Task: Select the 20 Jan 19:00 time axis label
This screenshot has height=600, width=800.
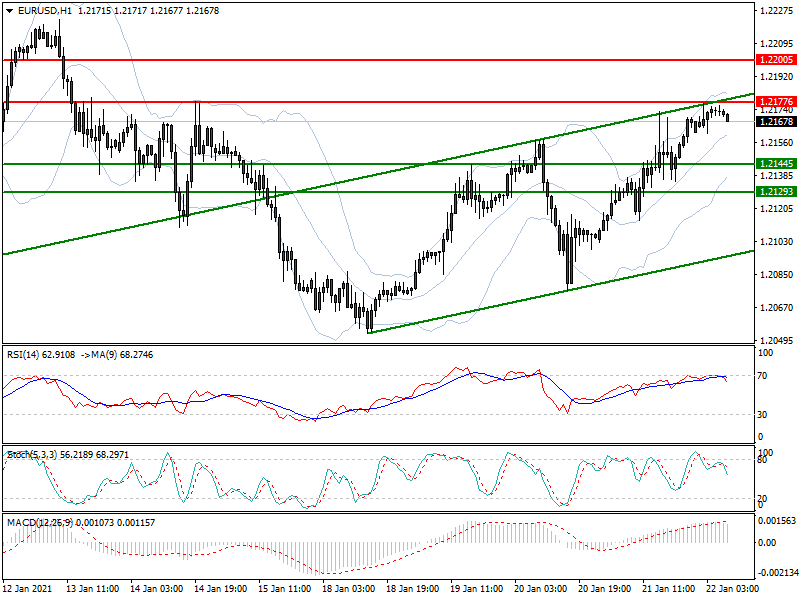Action: tap(605, 588)
